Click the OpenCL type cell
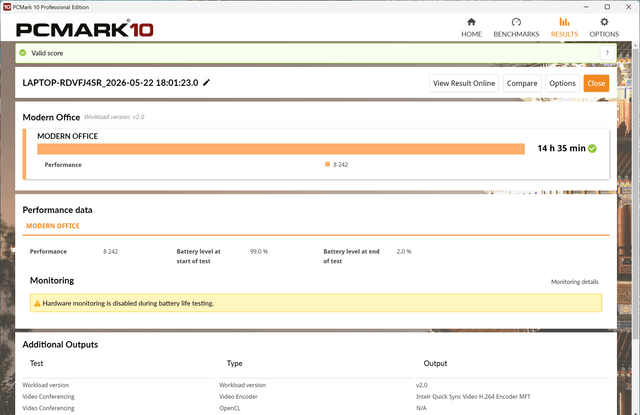The image size is (640, 415). [x=230, y=408]
